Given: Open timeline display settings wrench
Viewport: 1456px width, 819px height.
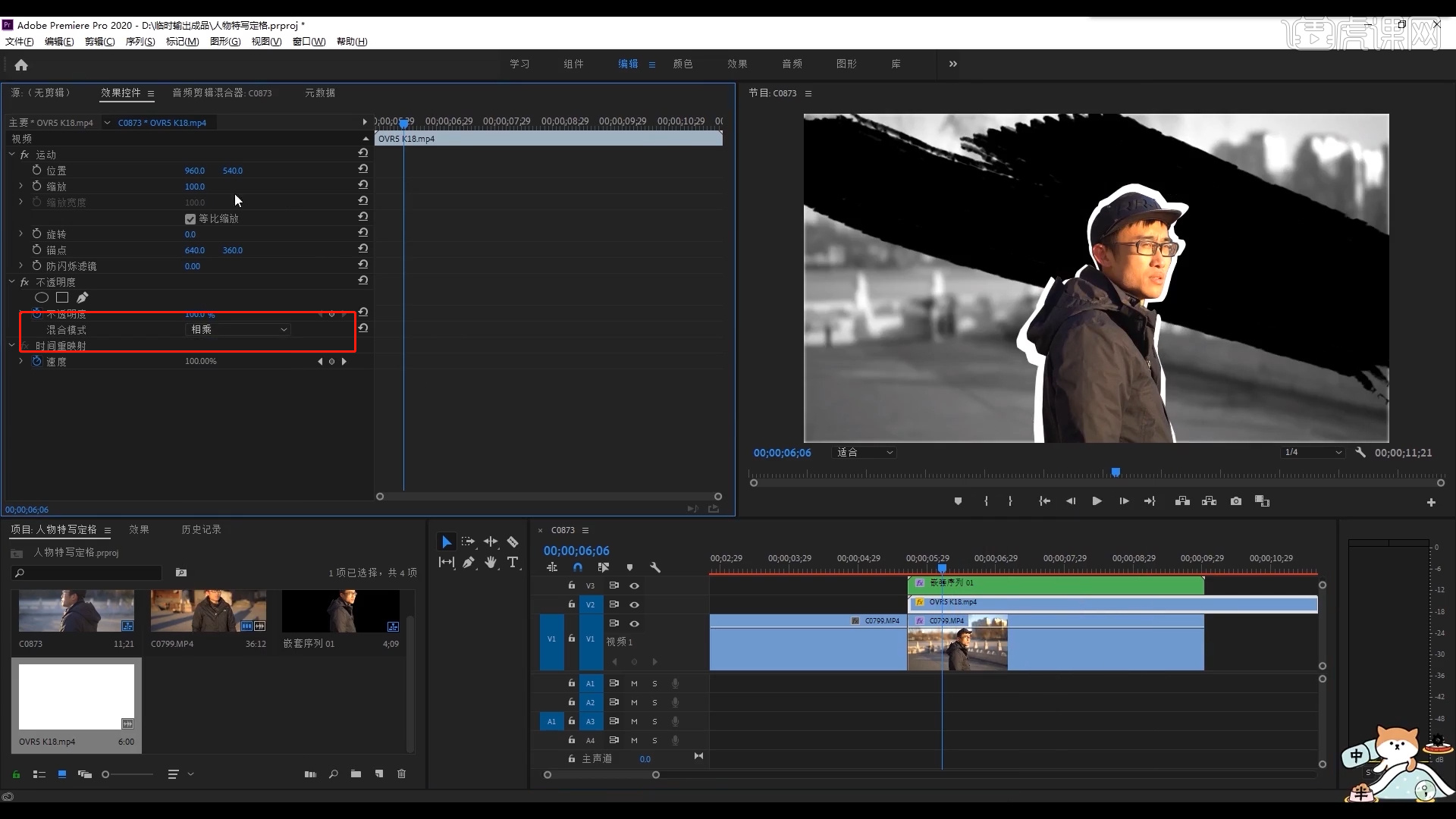Looking at the screenshot, I should tap(655, 567).
